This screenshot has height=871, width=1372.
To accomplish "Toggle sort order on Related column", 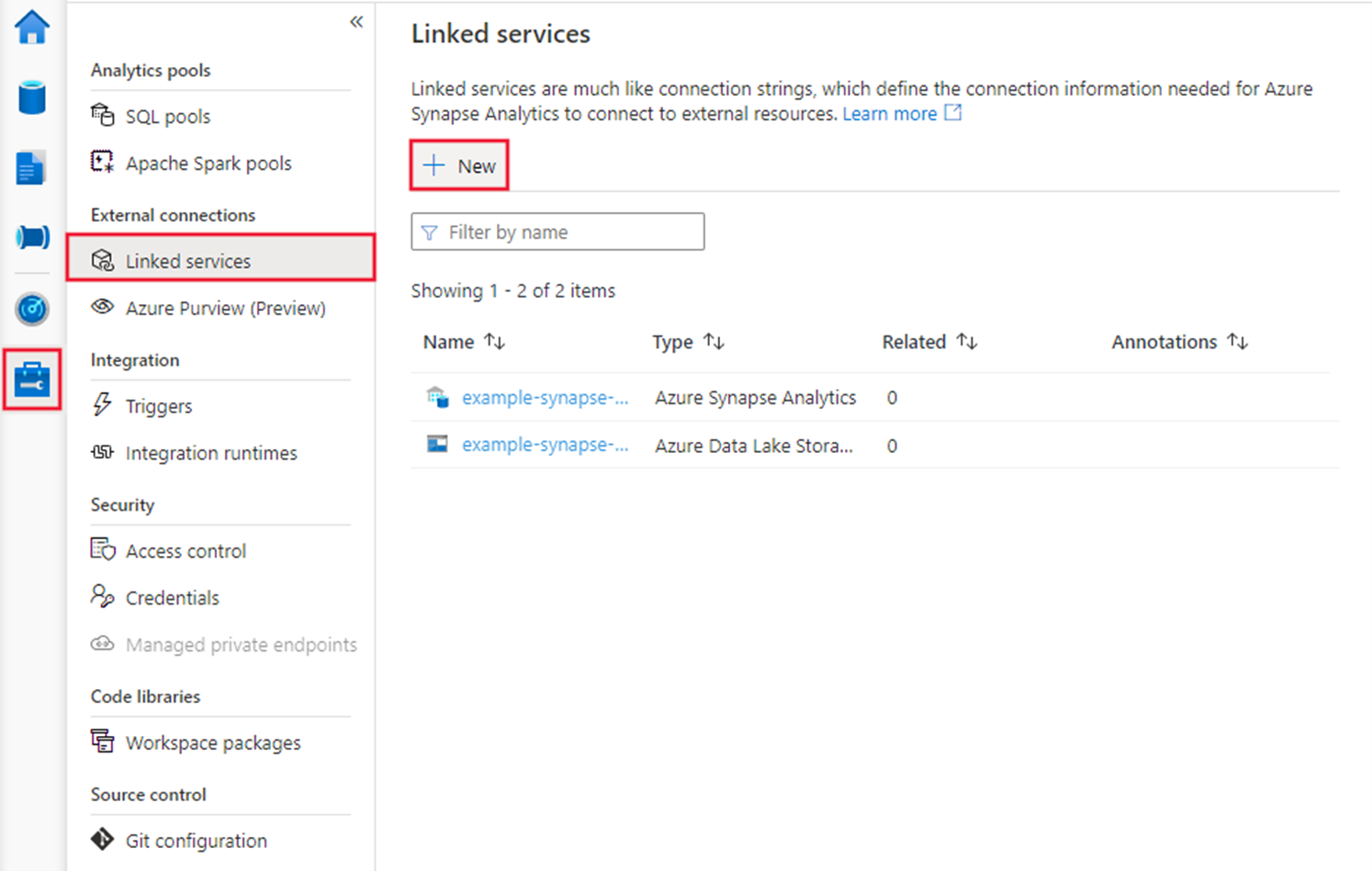I will point(967,341).
